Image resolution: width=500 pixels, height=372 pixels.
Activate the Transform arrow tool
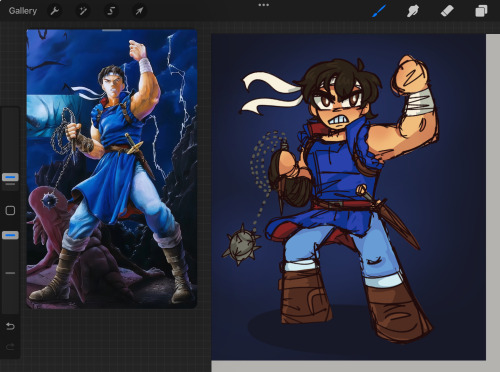tap(139, 11)
